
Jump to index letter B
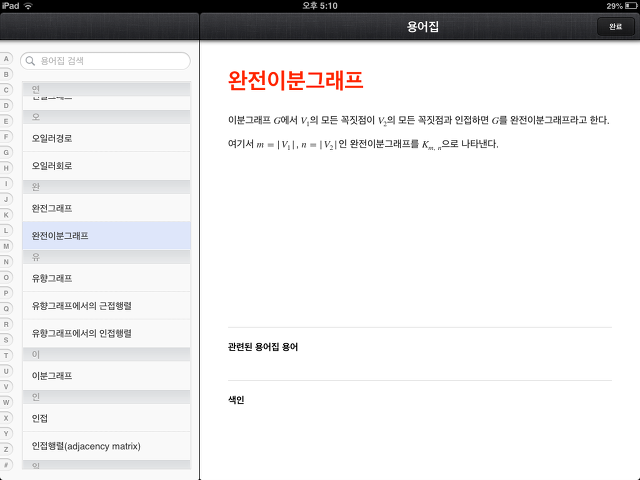6,74
